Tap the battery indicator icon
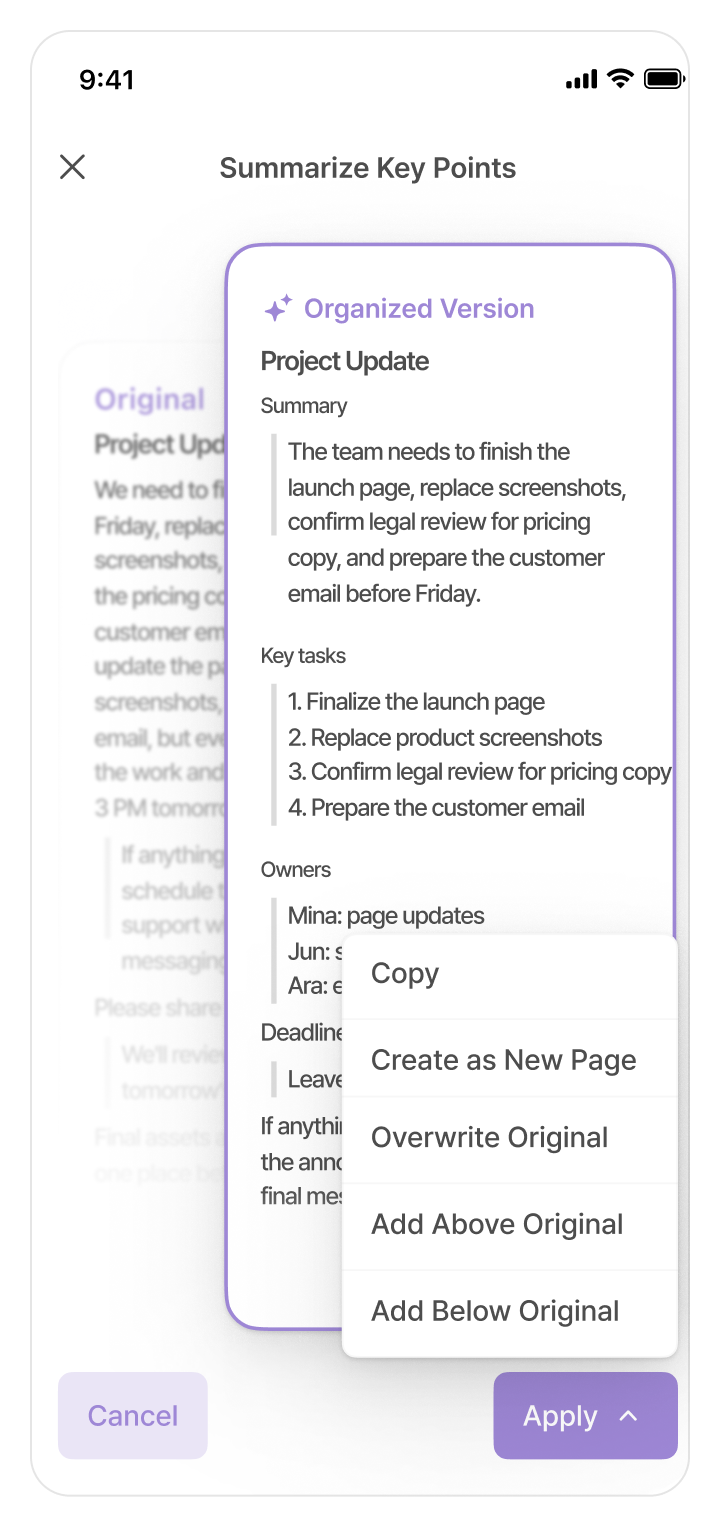The width and height of the screenshot is (720, 1527). click(663, 79)
